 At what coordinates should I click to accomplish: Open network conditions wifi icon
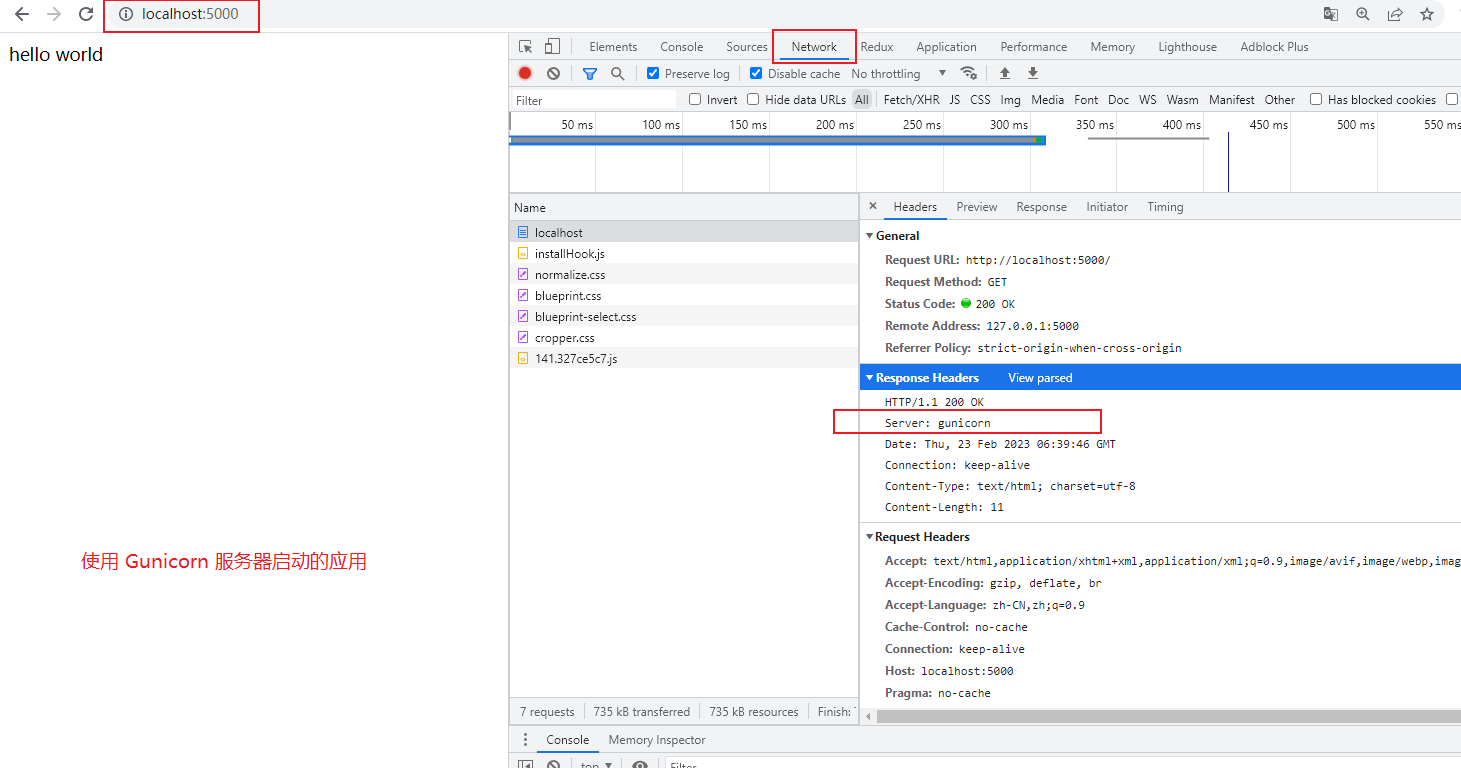click(x=968, y=73)
